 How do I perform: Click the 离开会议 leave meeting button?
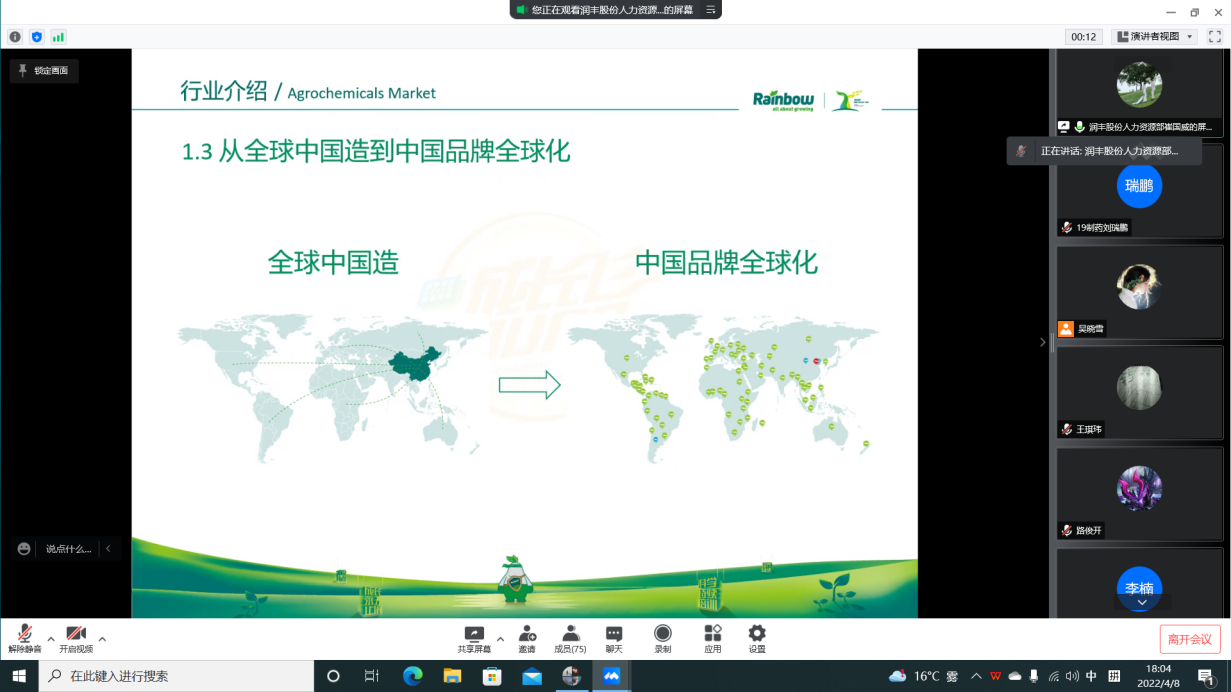click(1190, 639)
